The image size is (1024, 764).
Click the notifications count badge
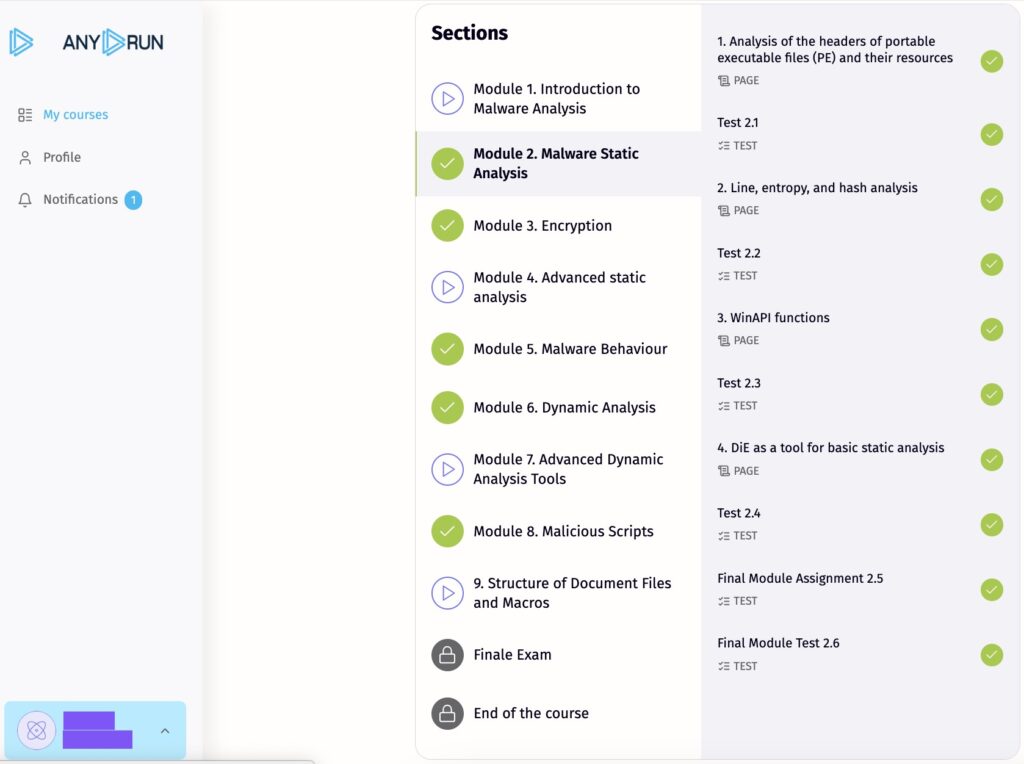pos(133,200)
